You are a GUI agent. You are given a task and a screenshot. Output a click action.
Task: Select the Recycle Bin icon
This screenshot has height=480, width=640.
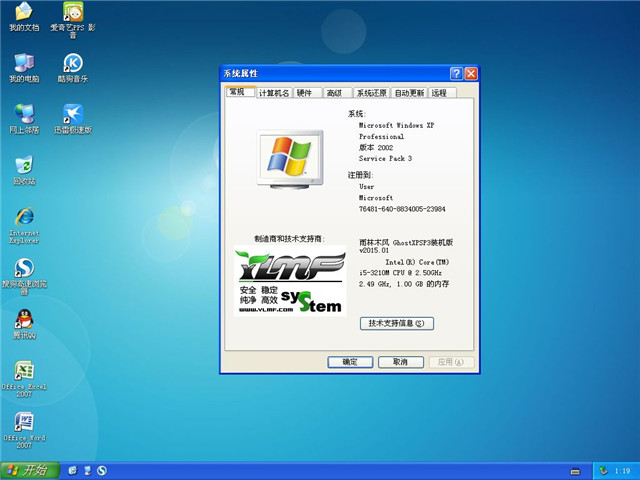coord(24,171)
